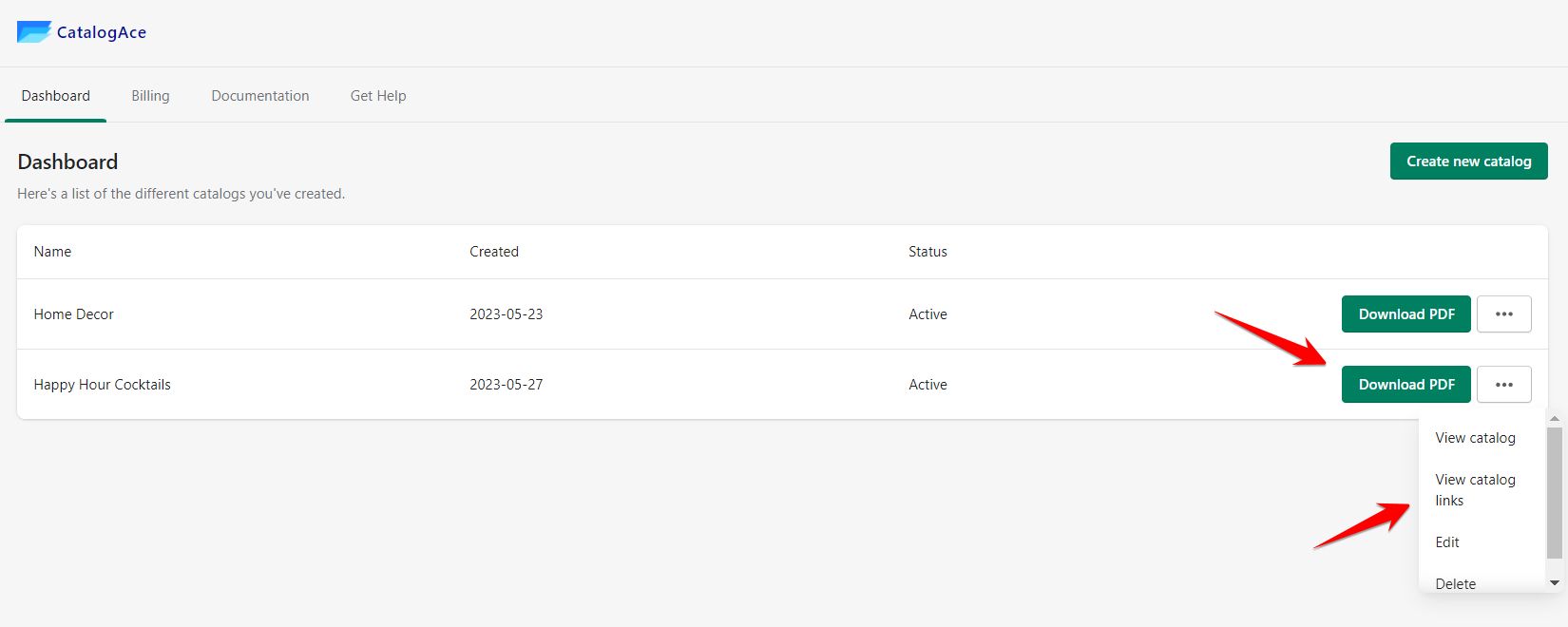Select the Dashboard tab

(56, 96)
